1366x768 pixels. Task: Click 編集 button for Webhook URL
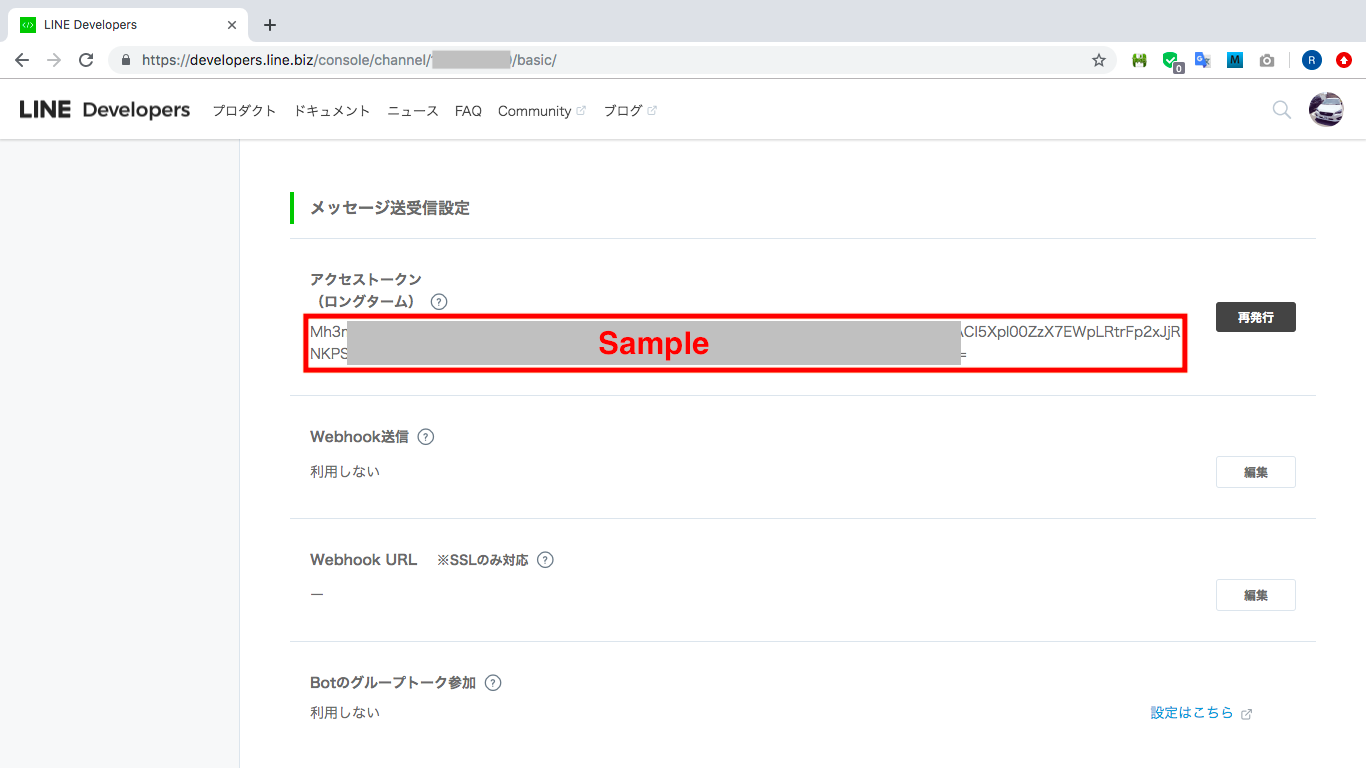click(x=1255, y=595)
